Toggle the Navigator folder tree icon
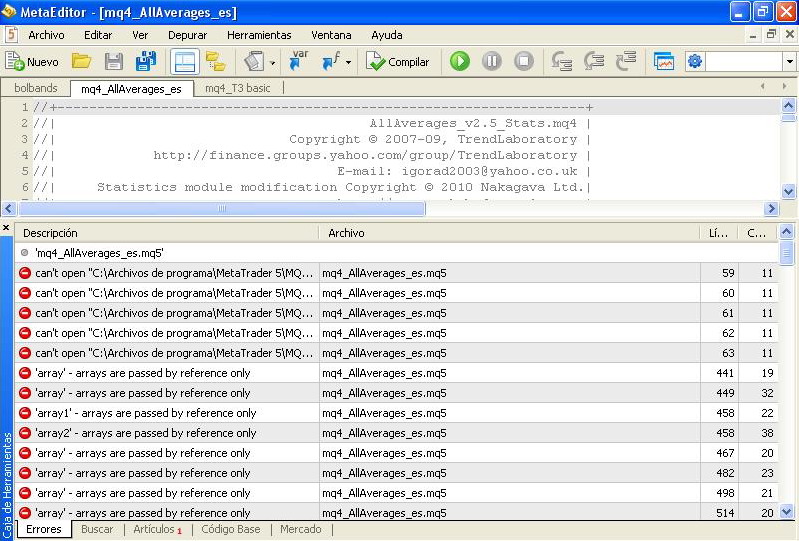This screenshot has width=799, height=541. [215, 62]
